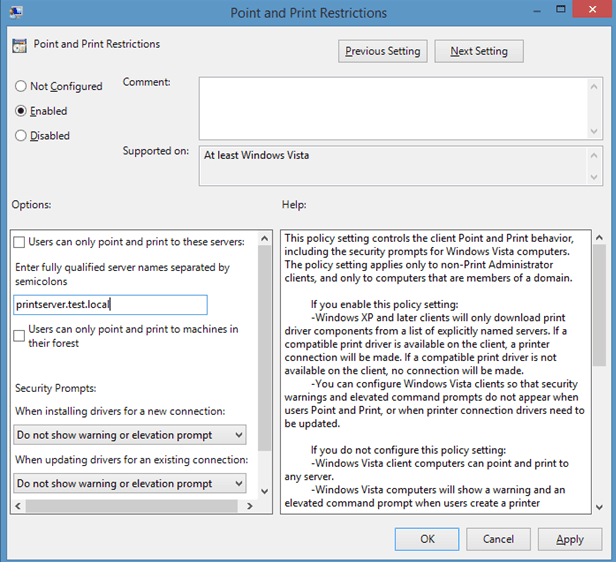The image size is (616, 562).
Task: Click the 'Help:' section label
Action: 294,205
